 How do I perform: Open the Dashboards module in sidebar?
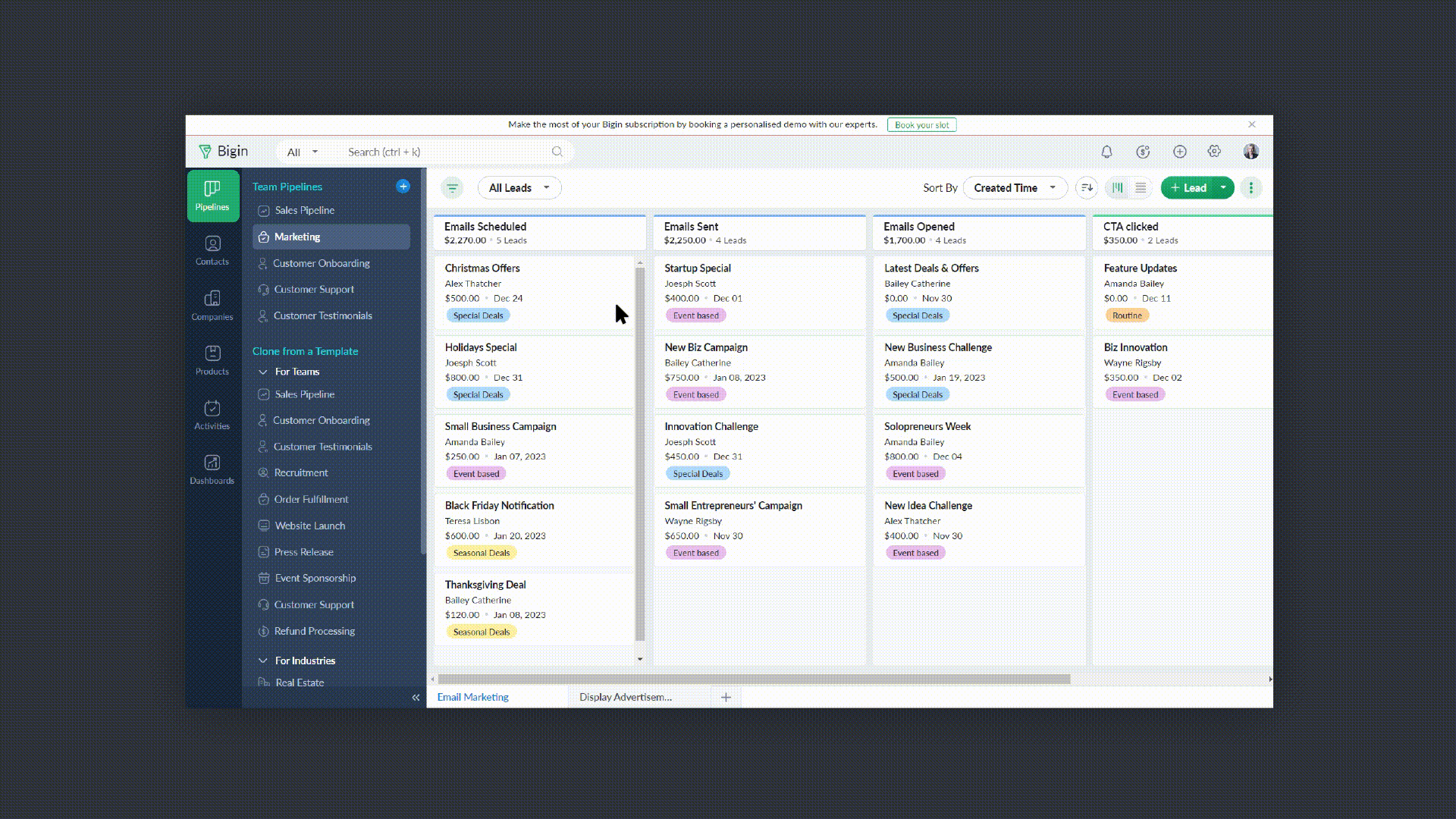(x=212, y=469)
